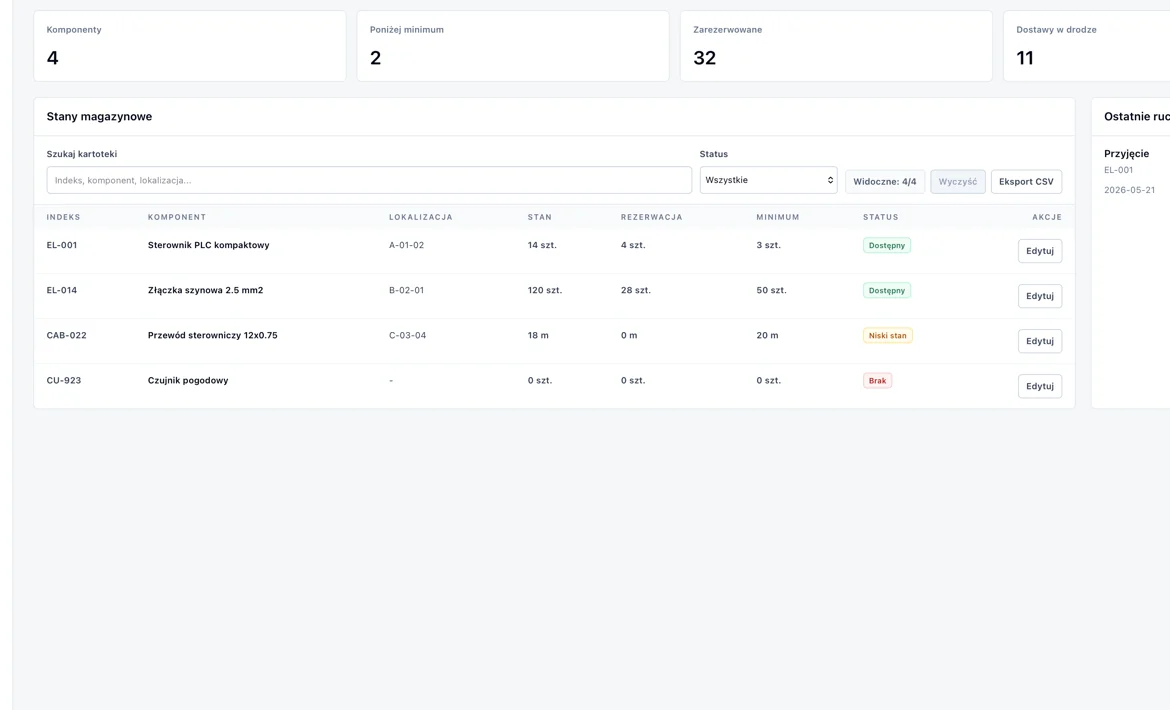Open the Komponenty summary card
This screenshot has width=1170, height=710.
pyautogui.click(x=190, y=46)
